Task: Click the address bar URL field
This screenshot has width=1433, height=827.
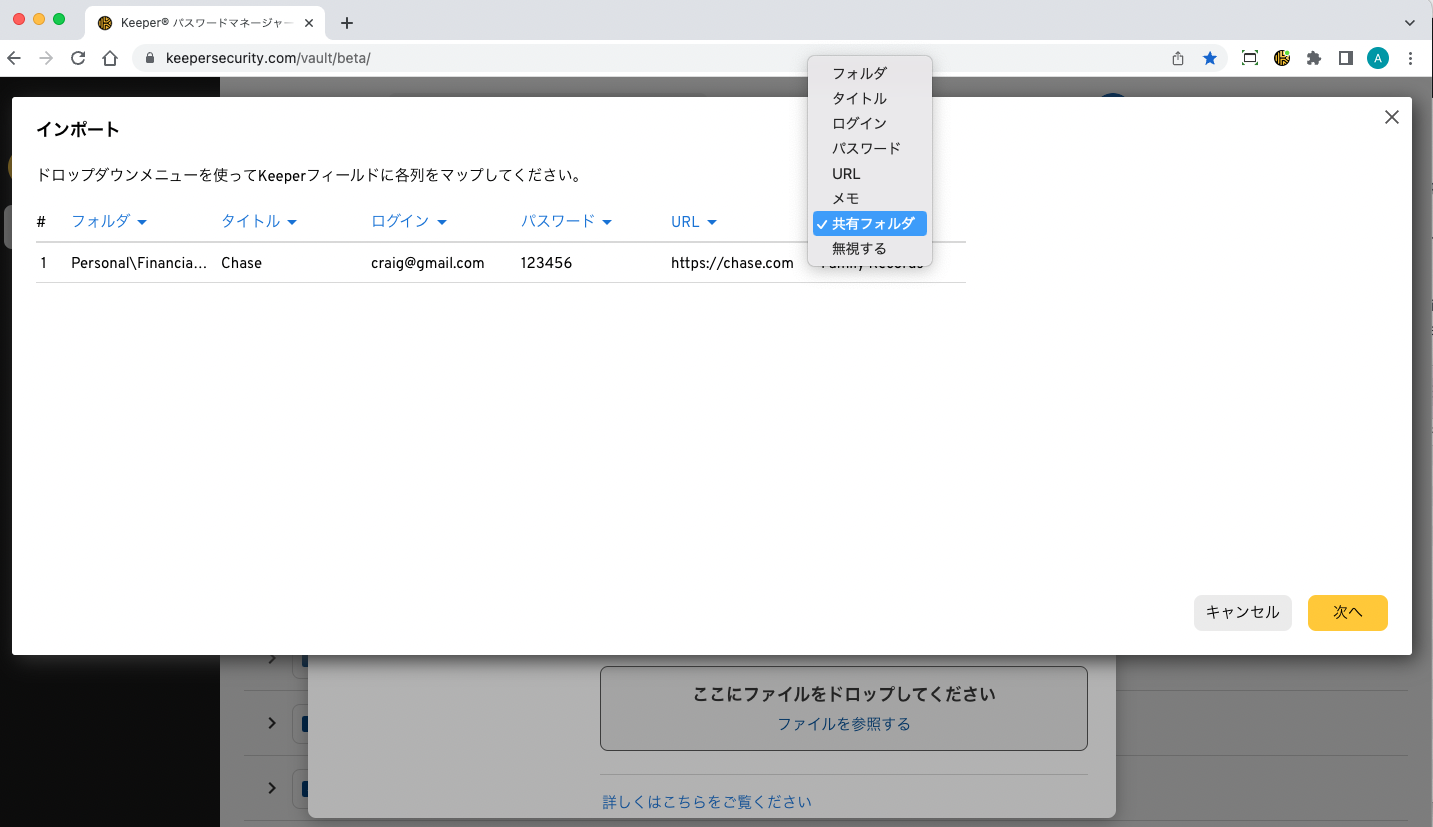Action: click(x=600, y=58)
